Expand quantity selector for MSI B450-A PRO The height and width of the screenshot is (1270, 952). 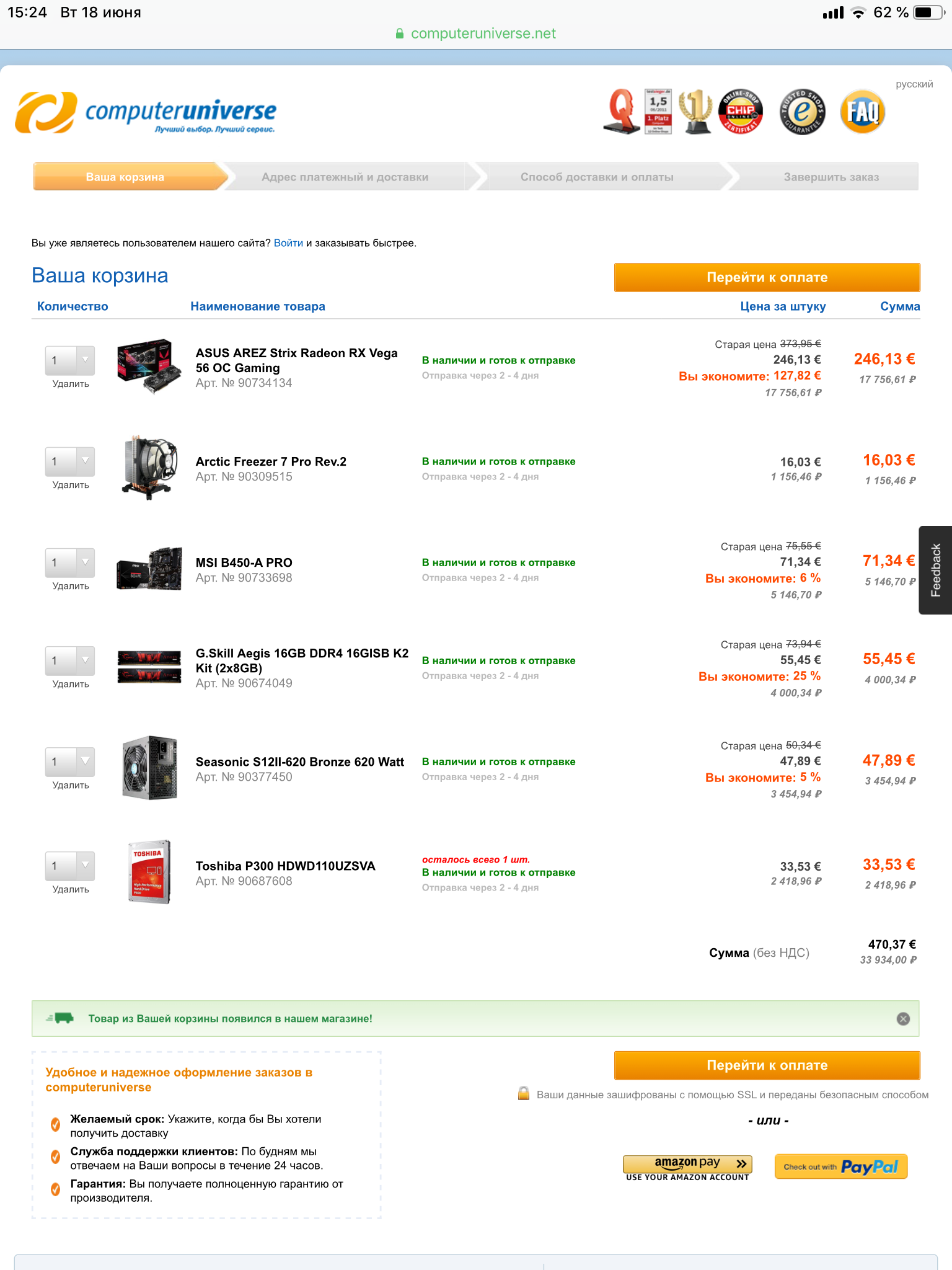[x=70, y=562]
